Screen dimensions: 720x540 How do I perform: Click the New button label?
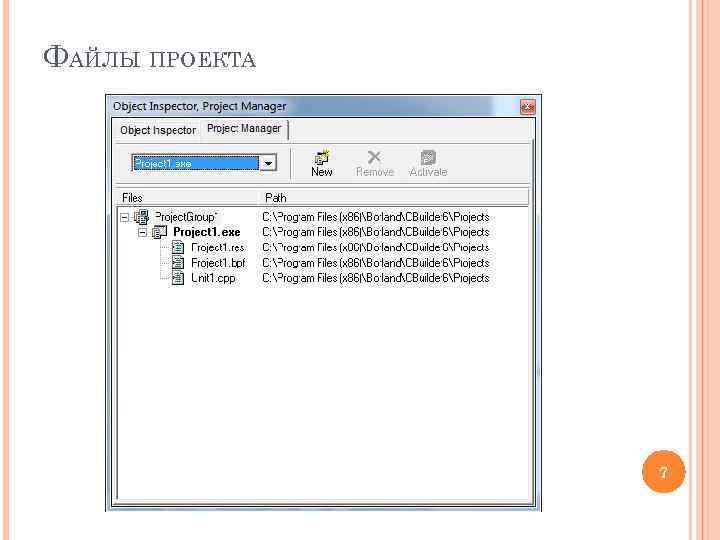[322, 172]
